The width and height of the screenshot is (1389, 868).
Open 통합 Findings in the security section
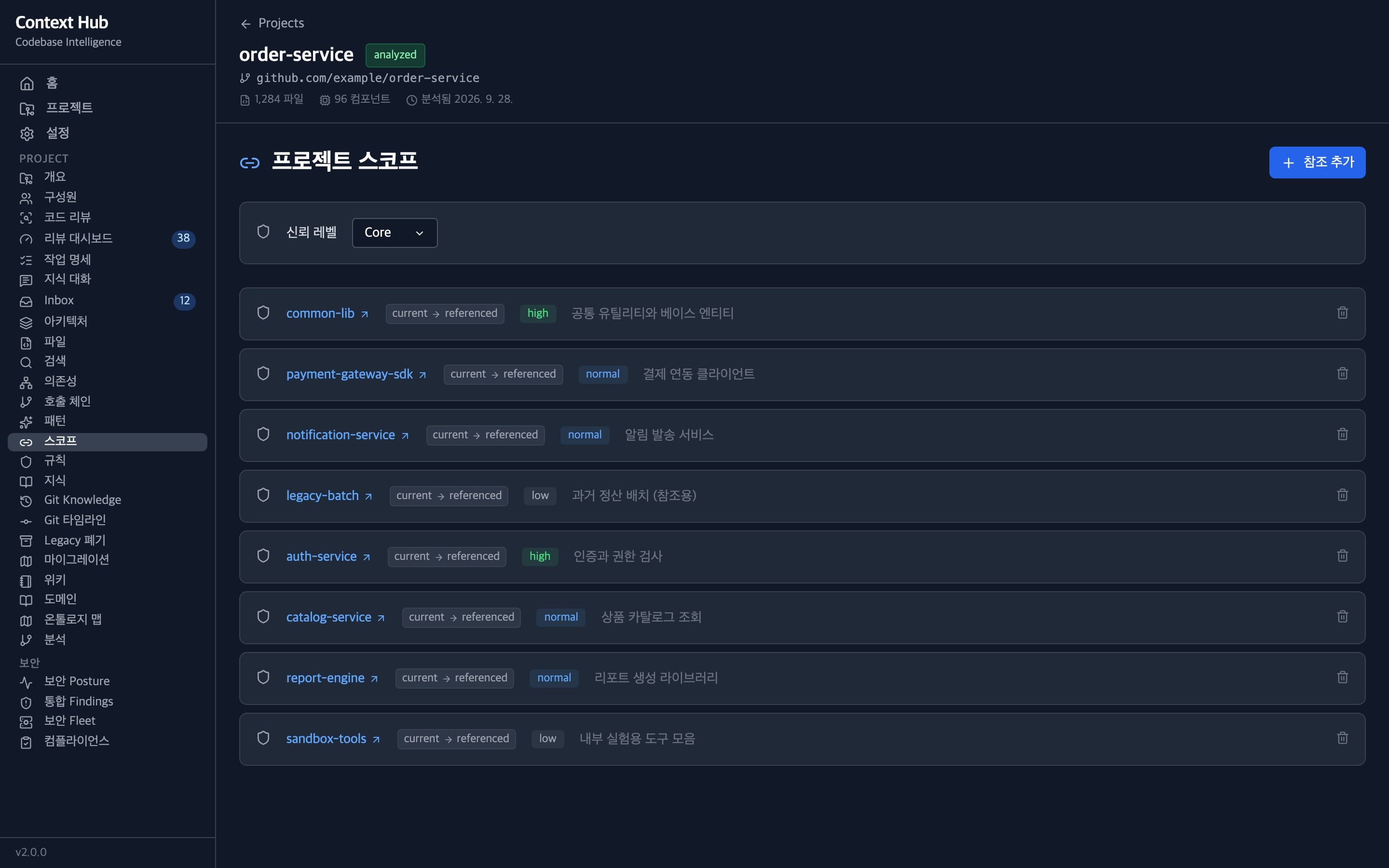108,702
